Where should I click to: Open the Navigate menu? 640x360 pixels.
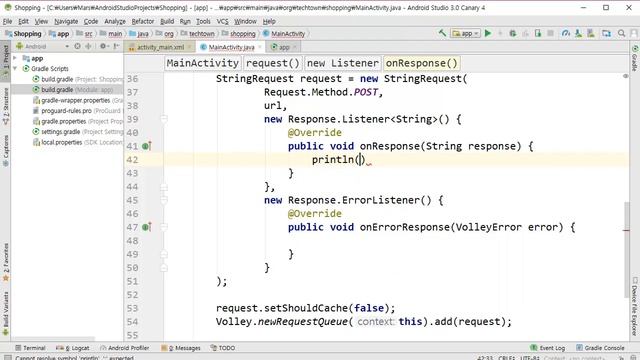tap(66, 21)
